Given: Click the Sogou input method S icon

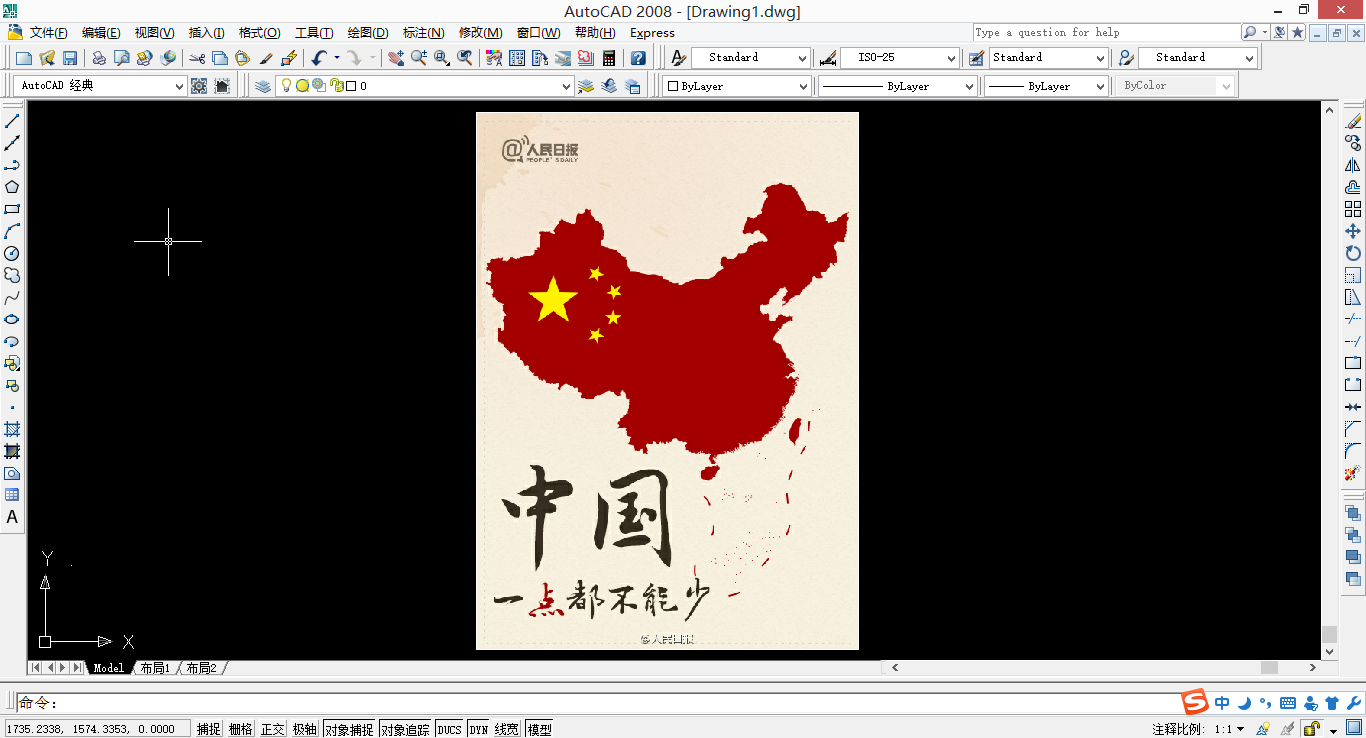Looking at the screenshot, I should click(x=1195, y=702).
